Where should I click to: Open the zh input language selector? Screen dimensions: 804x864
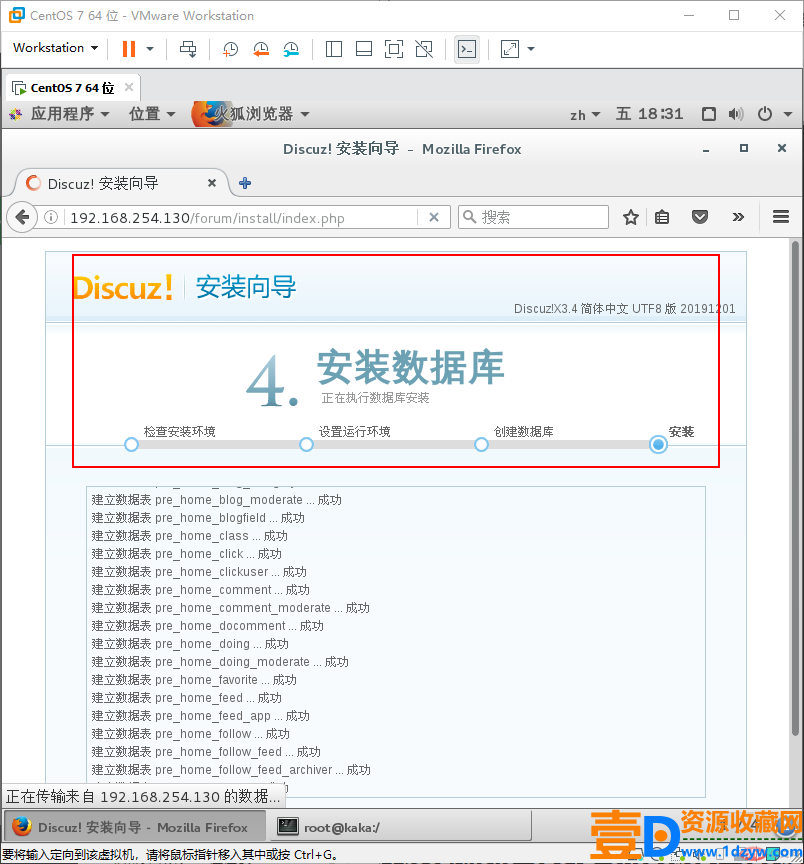point(585,115)
